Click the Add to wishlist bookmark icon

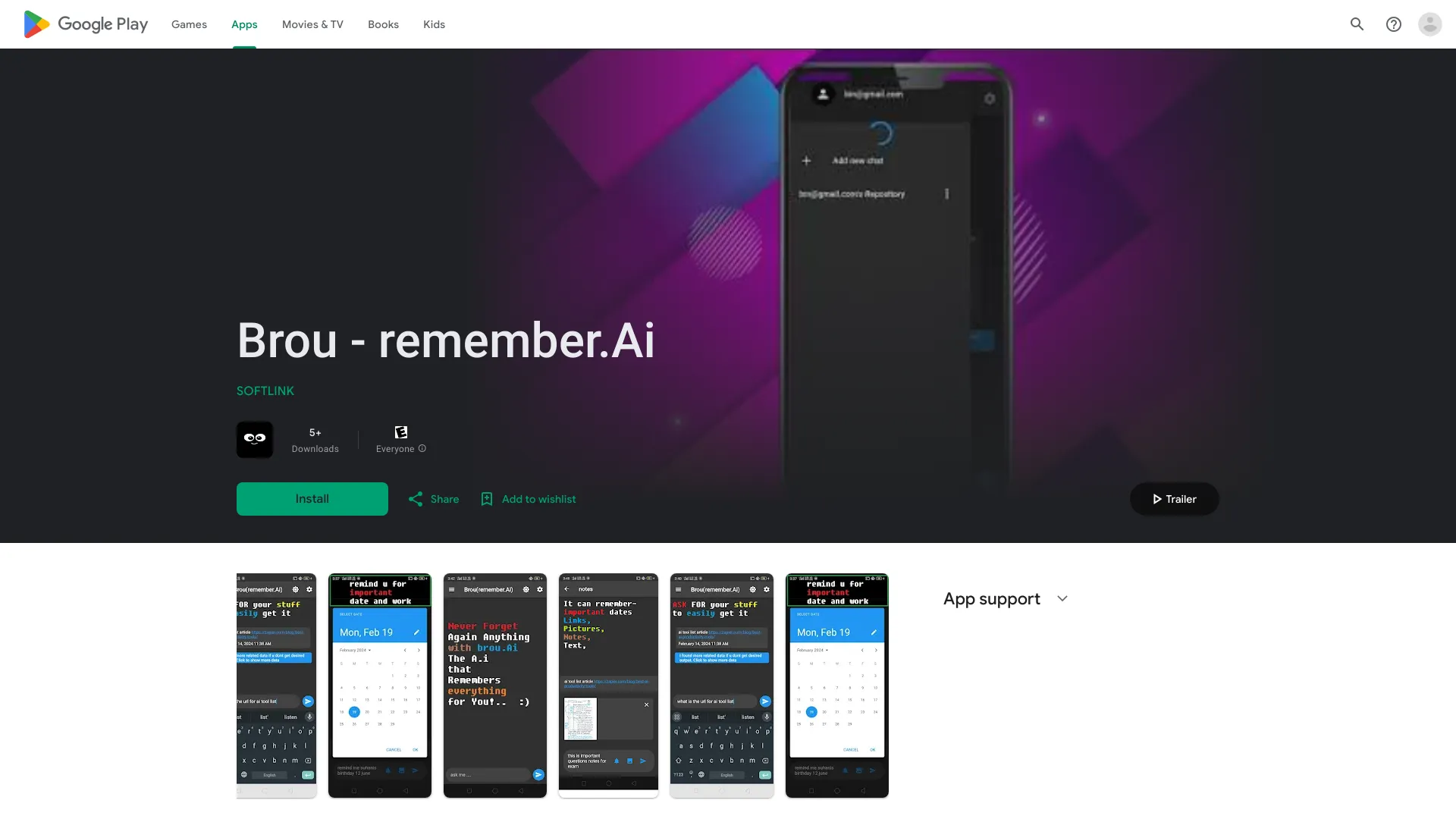click(x=487, y=498)
